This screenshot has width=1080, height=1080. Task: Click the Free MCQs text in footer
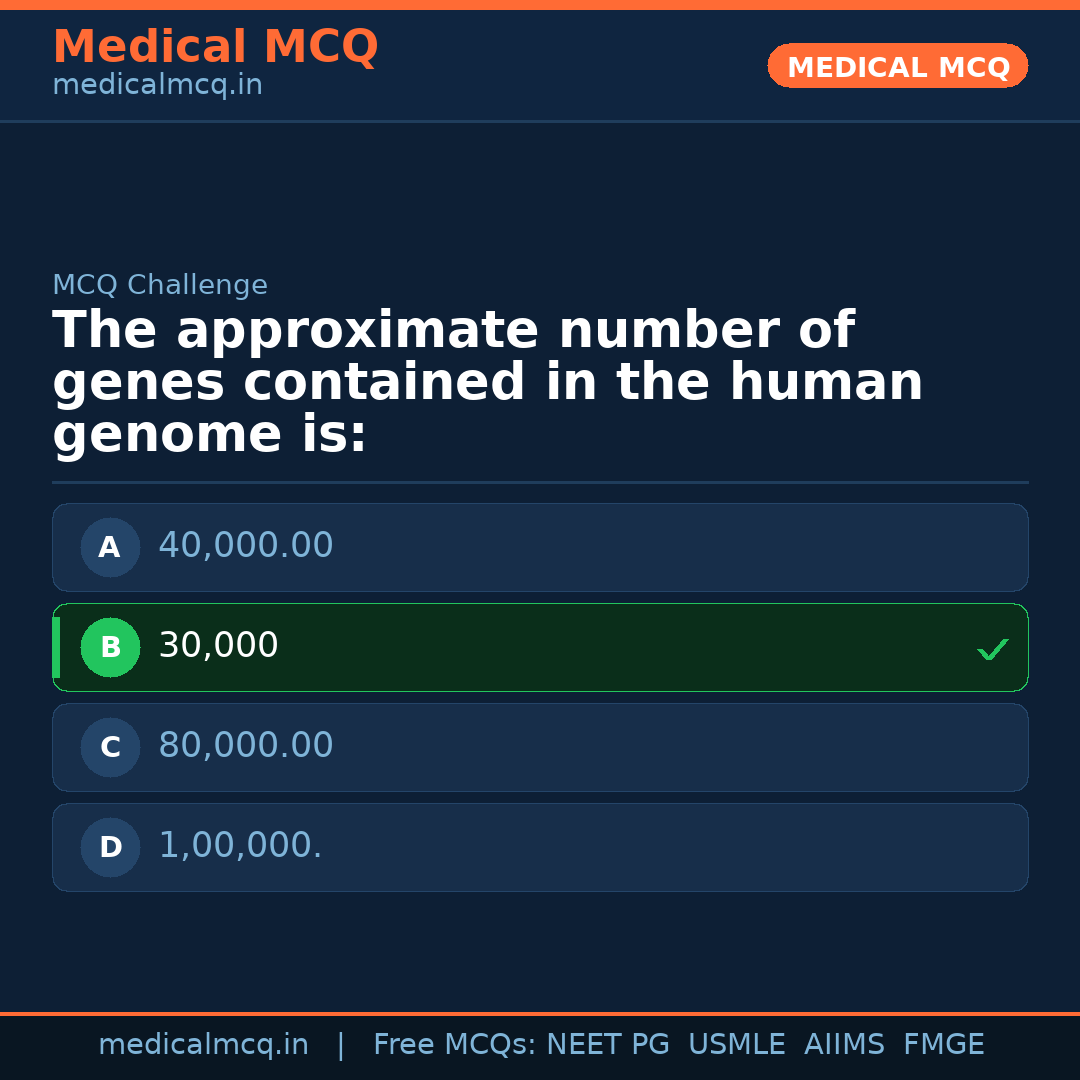455,1045
